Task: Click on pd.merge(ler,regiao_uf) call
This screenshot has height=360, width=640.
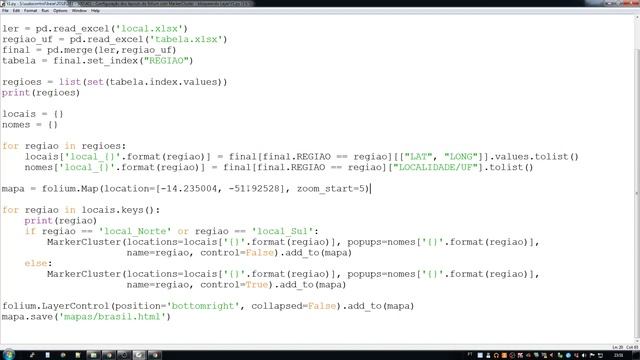Action: 111,50
